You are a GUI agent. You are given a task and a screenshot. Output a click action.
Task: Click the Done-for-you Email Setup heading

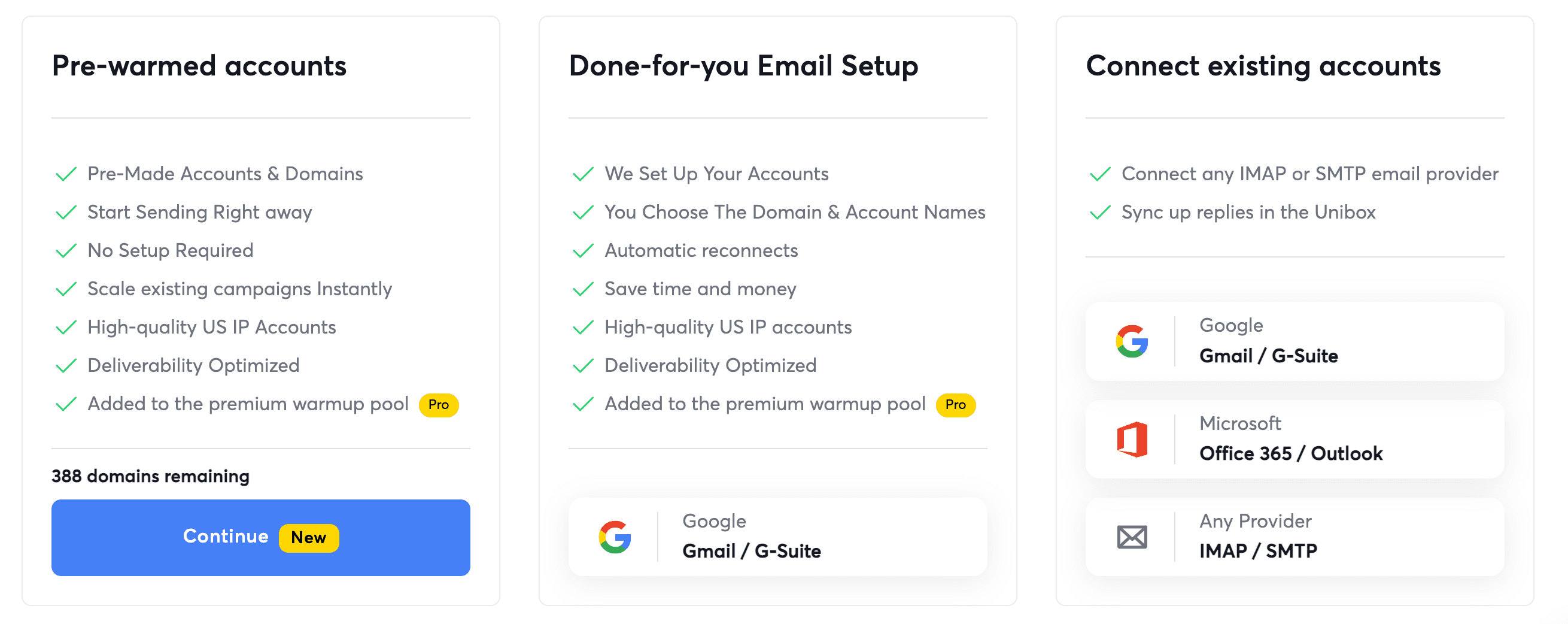tap(743, 66)
